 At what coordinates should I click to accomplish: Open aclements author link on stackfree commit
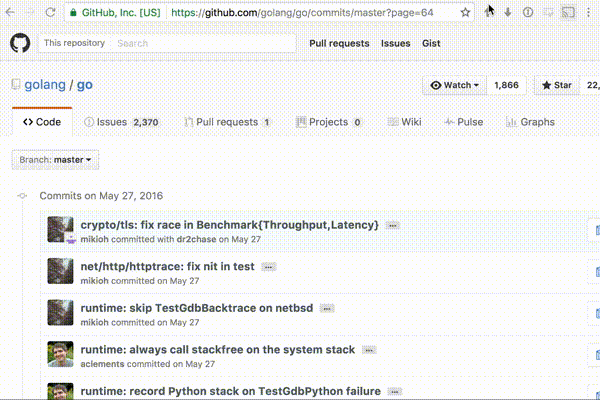click(102, 364)
